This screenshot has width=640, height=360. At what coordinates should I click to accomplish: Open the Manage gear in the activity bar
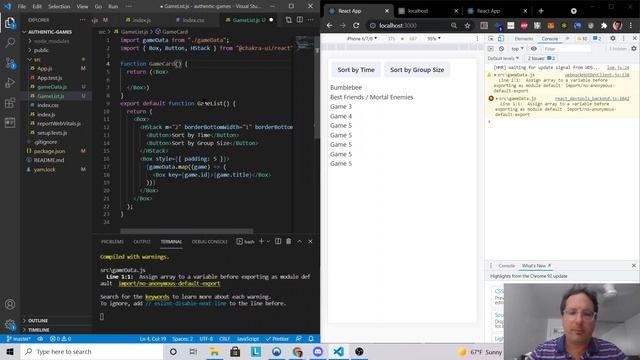(x=10, y=324)
